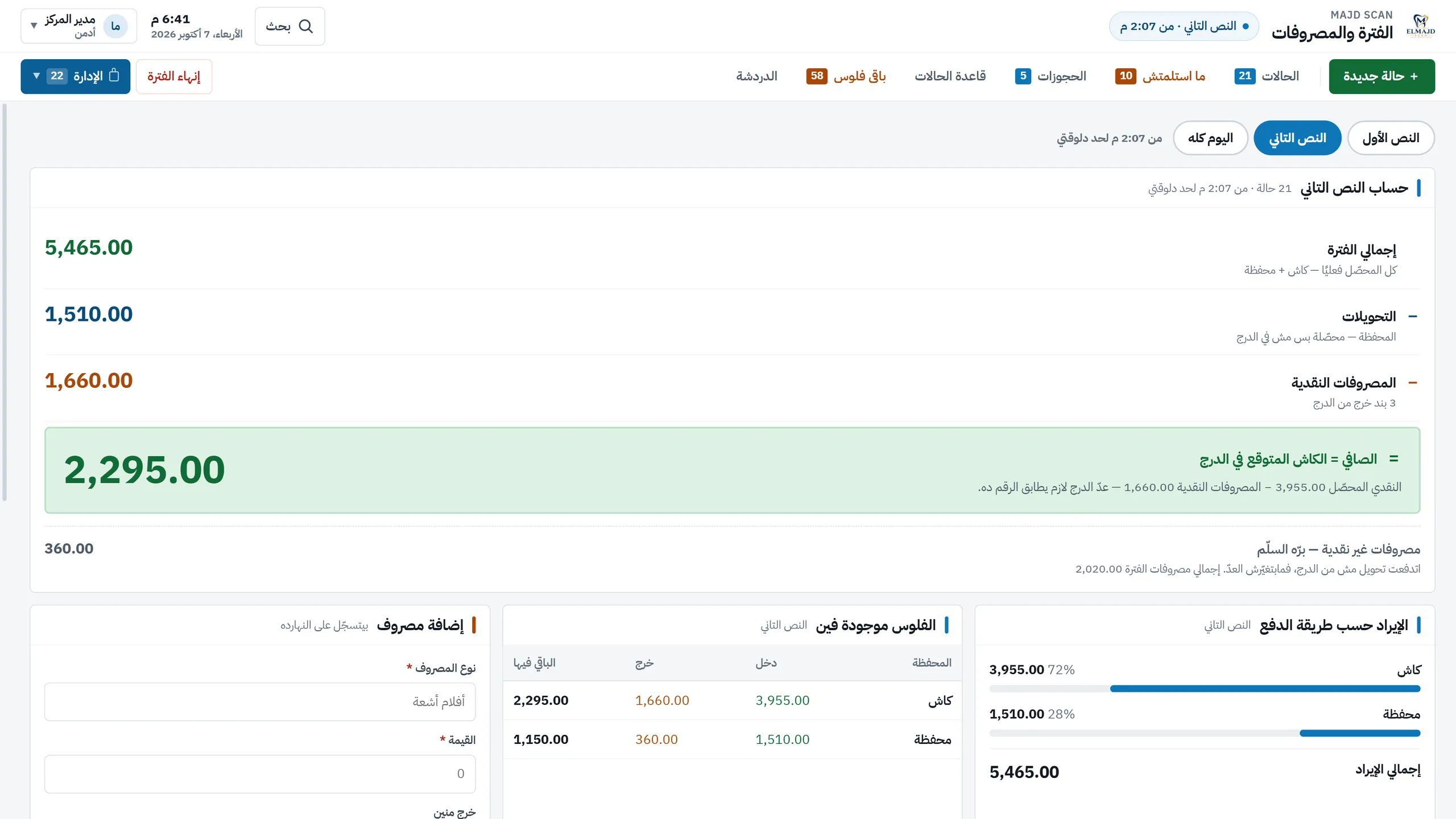The height and width of the screenshot is (819, 1456).
Task: Go to قاعدة الحالات tab
Action: (x=950, y=76)
